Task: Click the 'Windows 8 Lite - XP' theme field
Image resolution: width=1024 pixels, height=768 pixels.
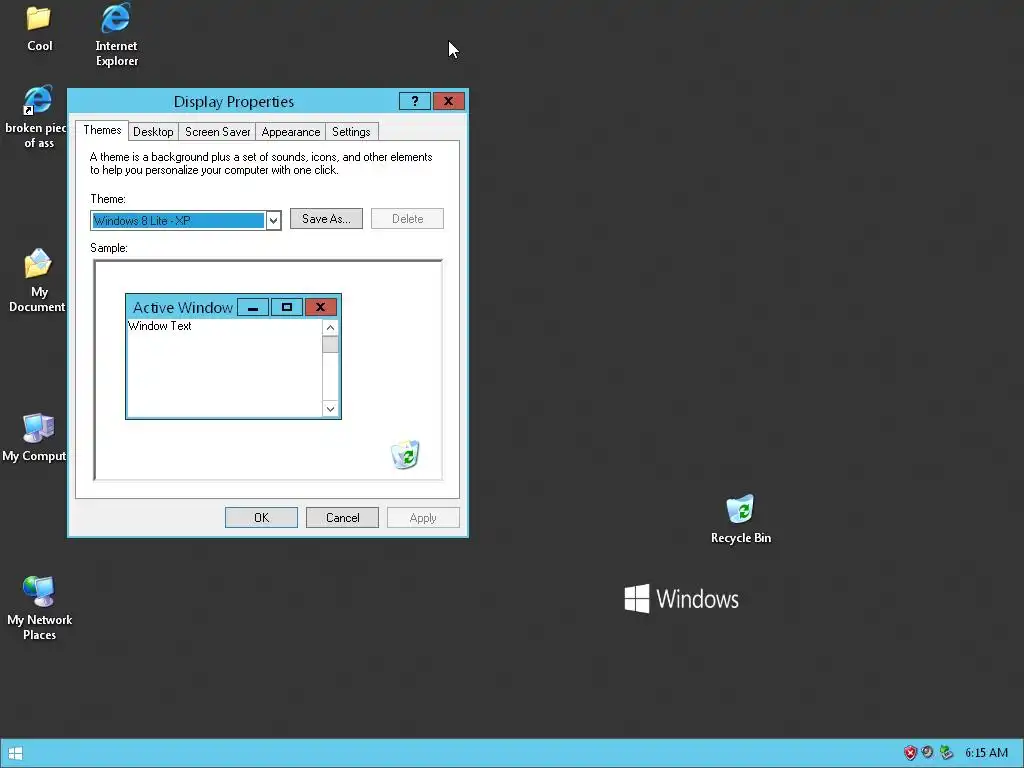Action: 178,221
